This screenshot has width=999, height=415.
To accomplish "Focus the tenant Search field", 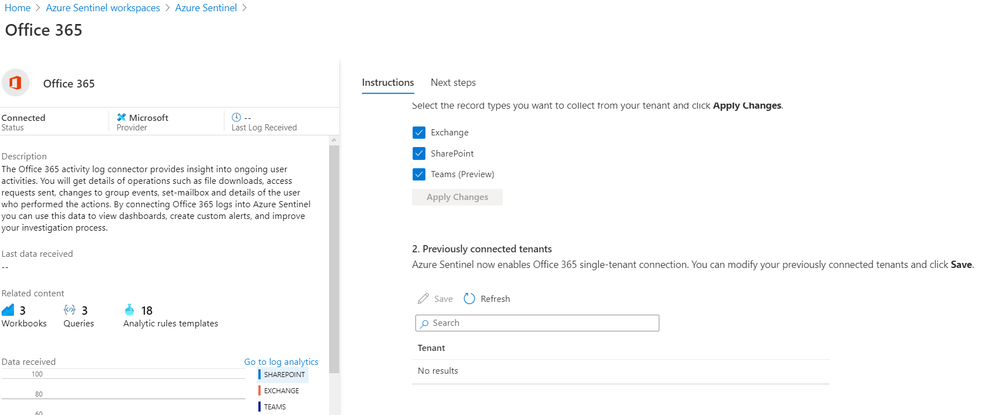I will (537, 323).
